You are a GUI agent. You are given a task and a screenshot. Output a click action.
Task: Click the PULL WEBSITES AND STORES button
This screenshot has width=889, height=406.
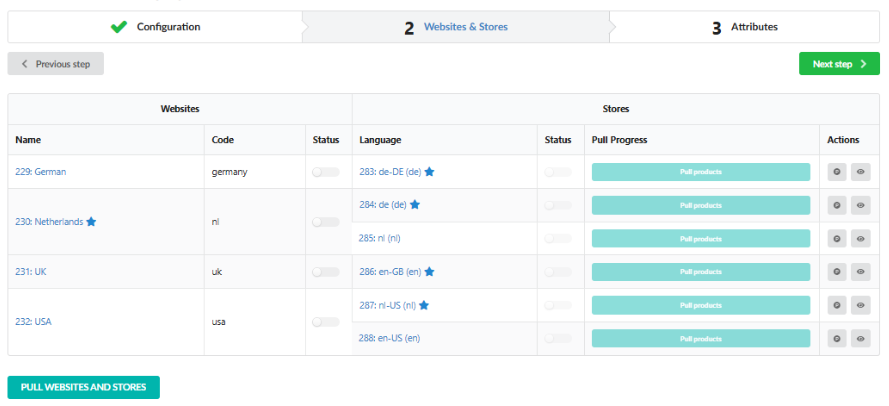coord(83,387)
